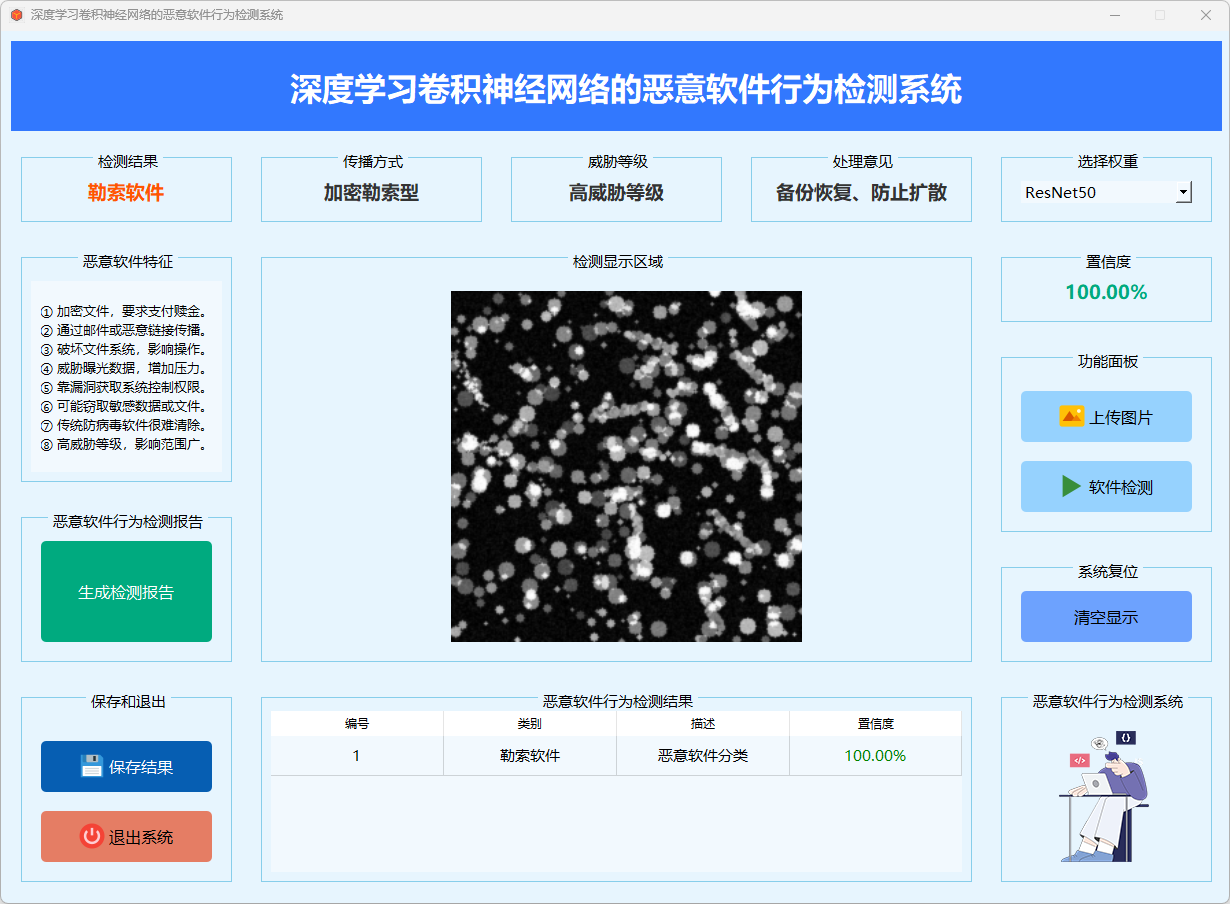Screen dimensions: 1230x904
Task: Click the picture icon on upload button
Action: point(1071,416)
